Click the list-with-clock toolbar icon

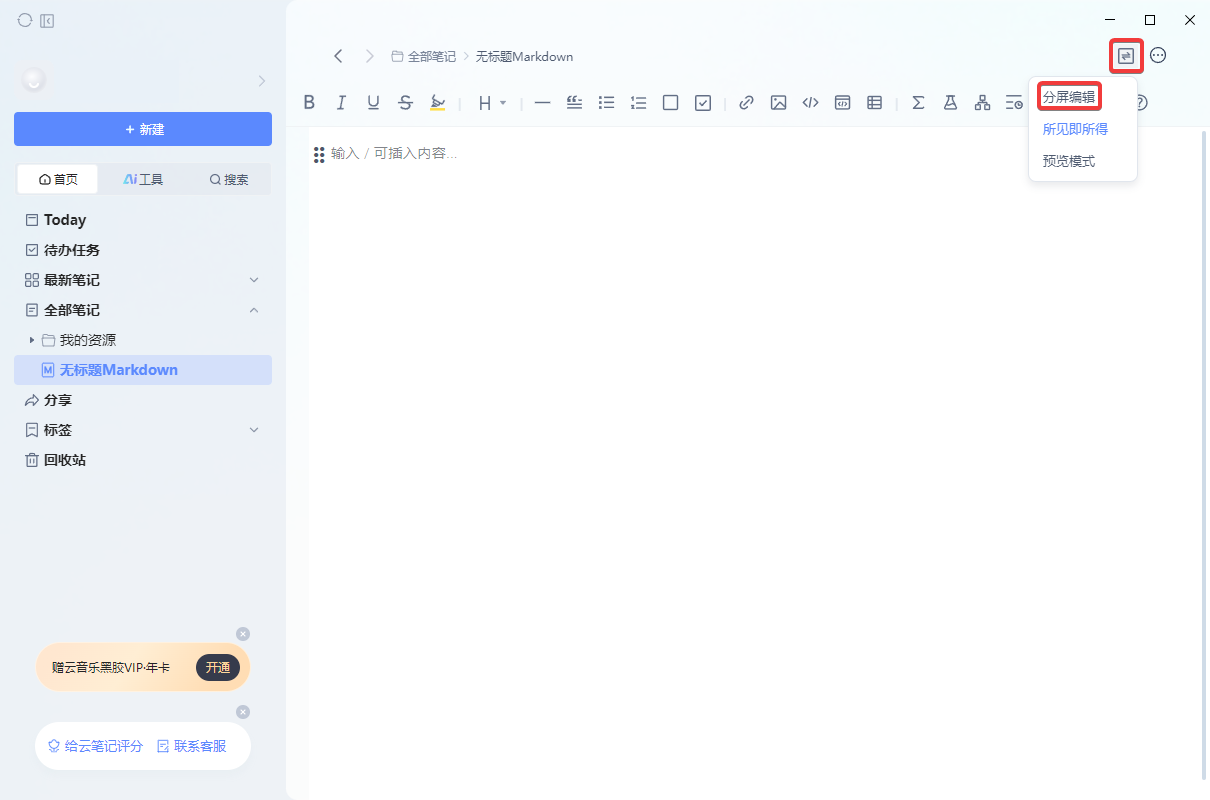tap(1014, 102)
